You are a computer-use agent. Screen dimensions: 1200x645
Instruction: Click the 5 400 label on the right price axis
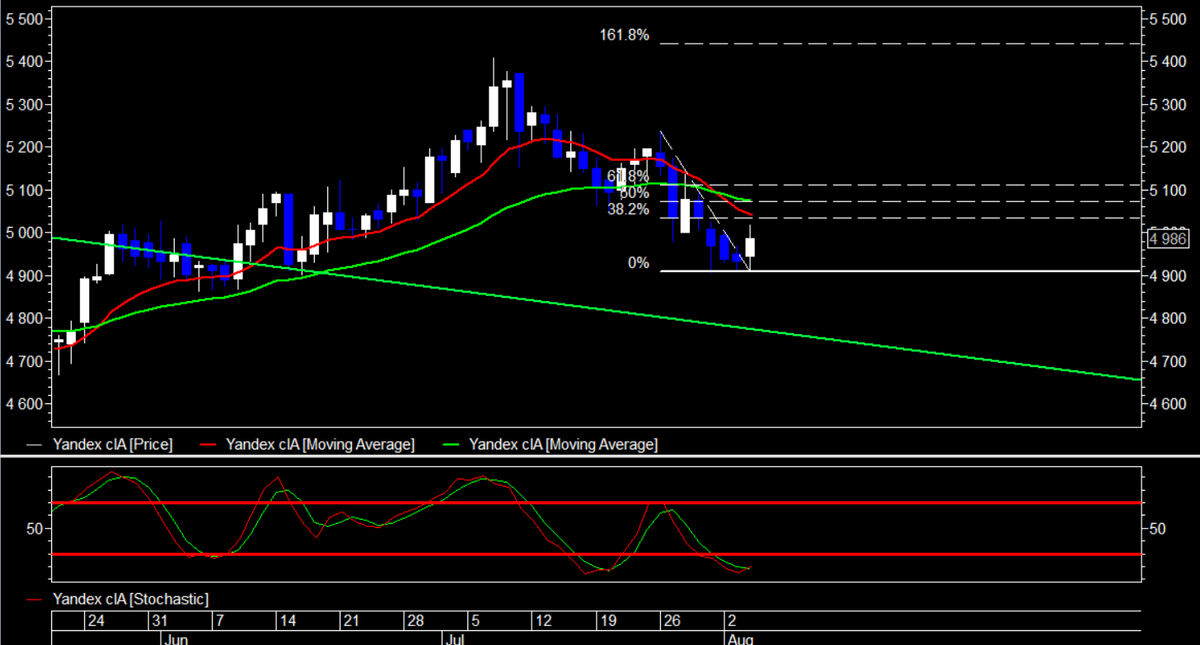point(1169,62)
